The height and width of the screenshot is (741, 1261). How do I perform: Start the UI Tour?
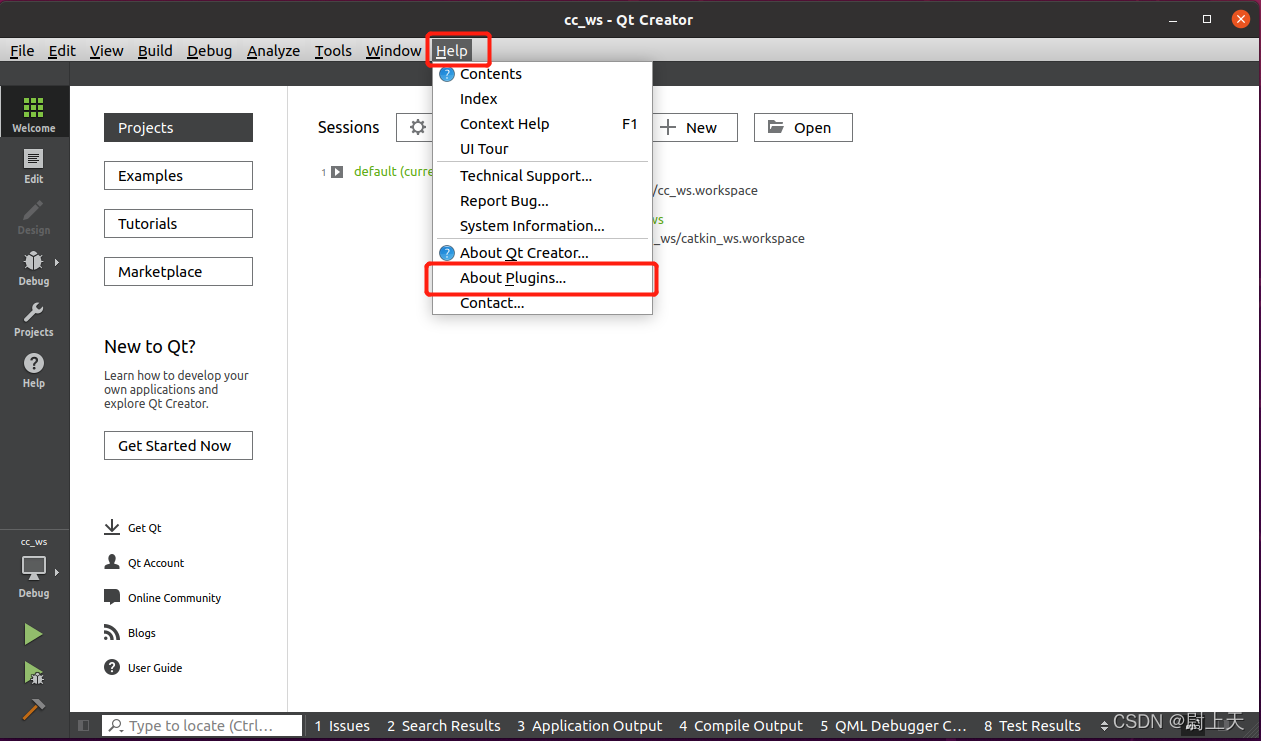542,149
